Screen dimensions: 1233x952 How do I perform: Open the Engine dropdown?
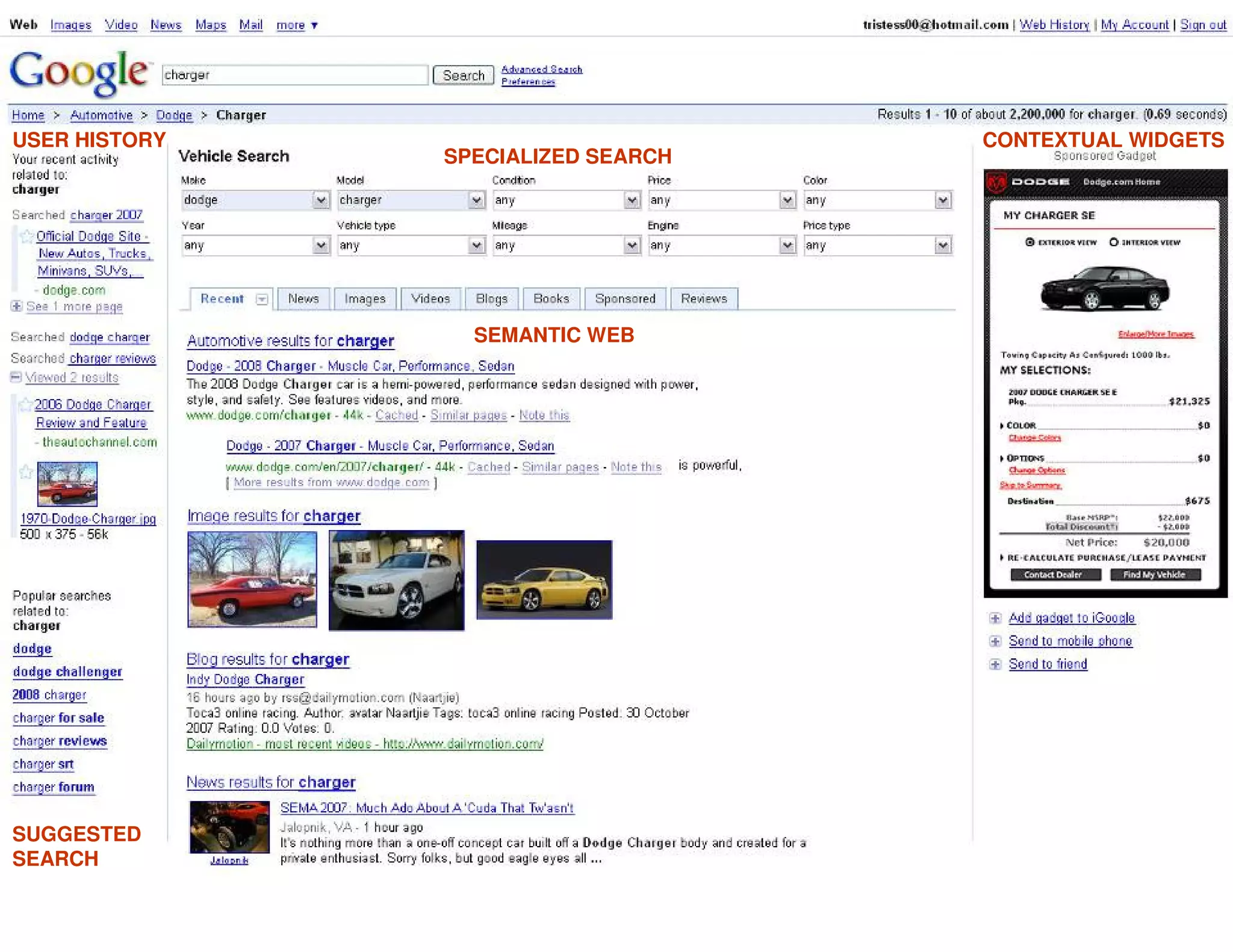click(722, 245)
